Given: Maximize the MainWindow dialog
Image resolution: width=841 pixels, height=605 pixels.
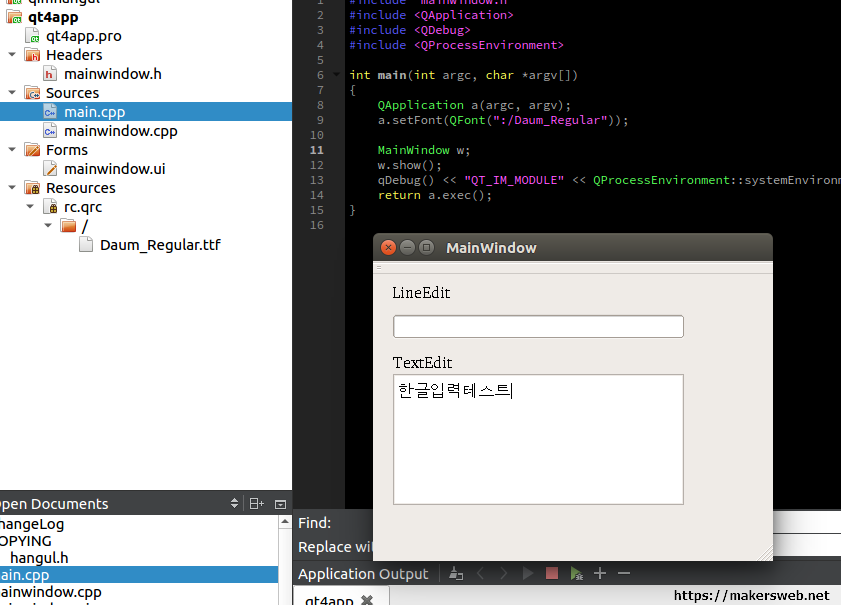Looking at the screenshot, I should (x=426, y=247).
